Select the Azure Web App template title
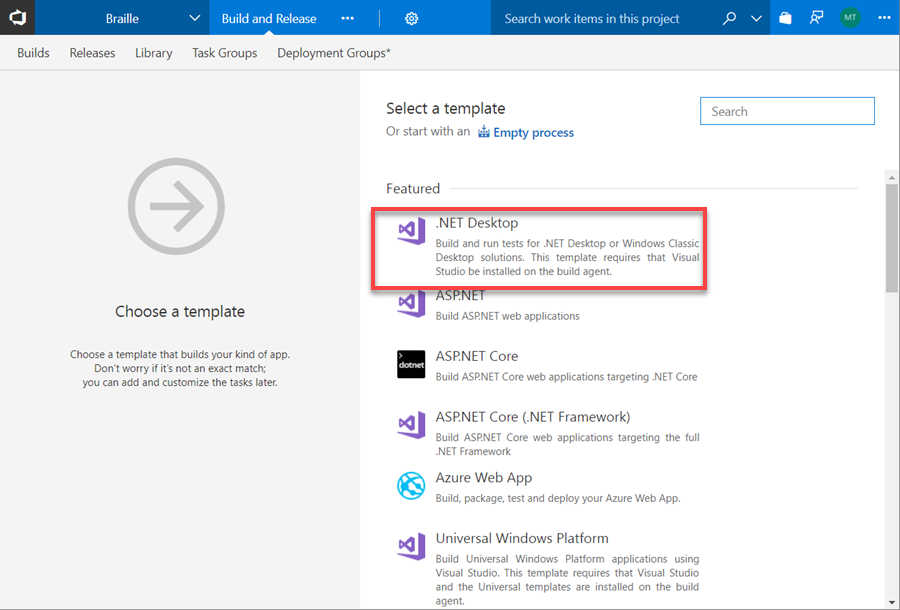This screenshot has width=900, height=610. pyautogui.click(x=483, y=477)
